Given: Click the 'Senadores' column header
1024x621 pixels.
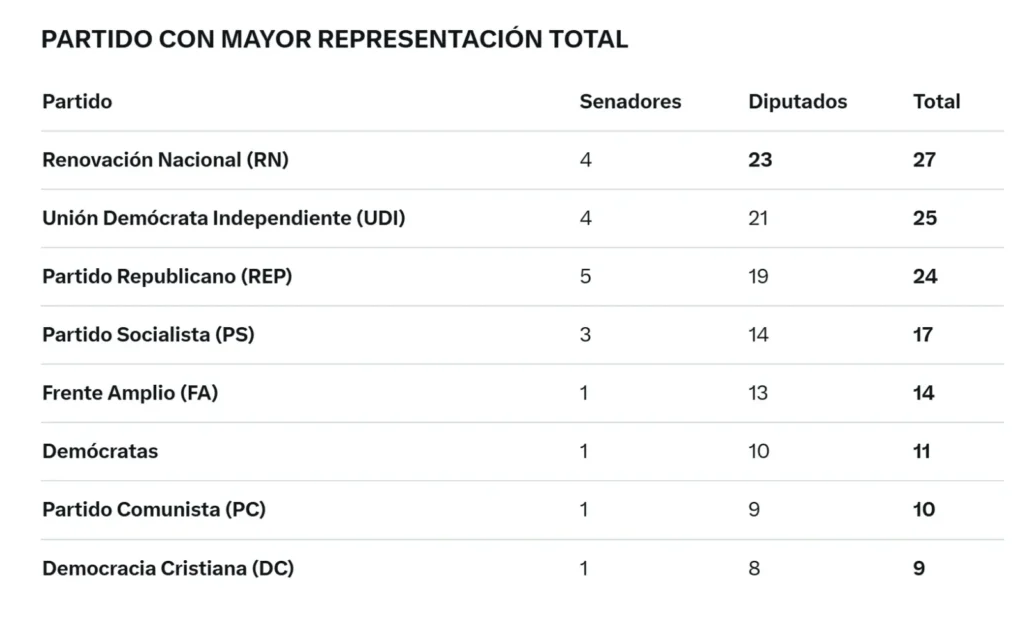Looking at the screenshot, I should pyautogui.click(x=630, y=102).
